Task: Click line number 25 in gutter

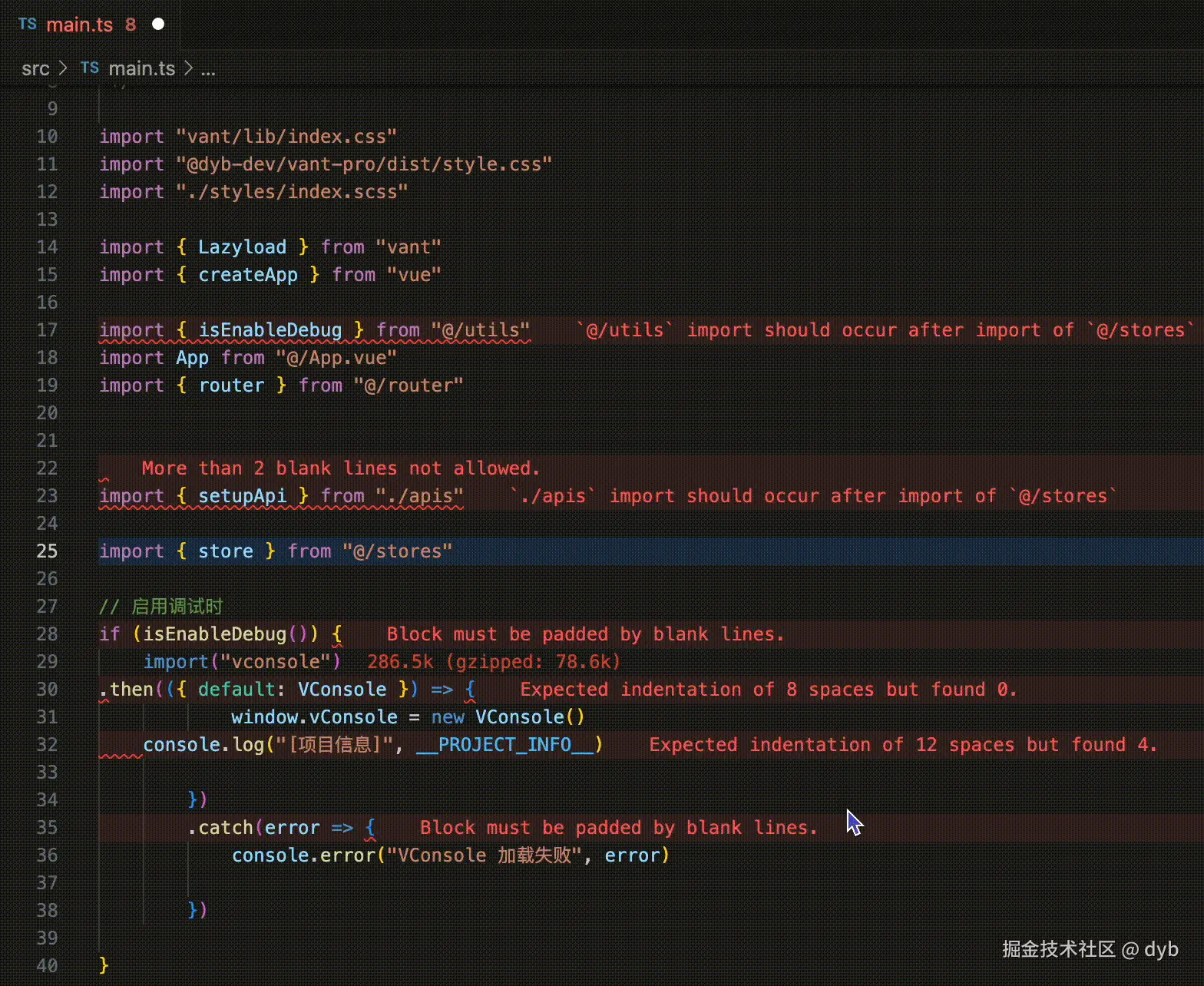Action: (48, 551)
